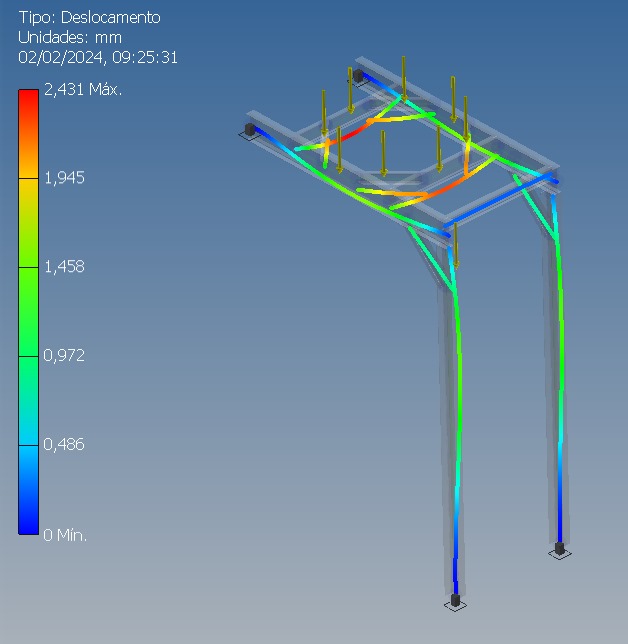Select the fixed constraint at top rear beam
This screenshot has height=644, width=628.
coord(357,74)
